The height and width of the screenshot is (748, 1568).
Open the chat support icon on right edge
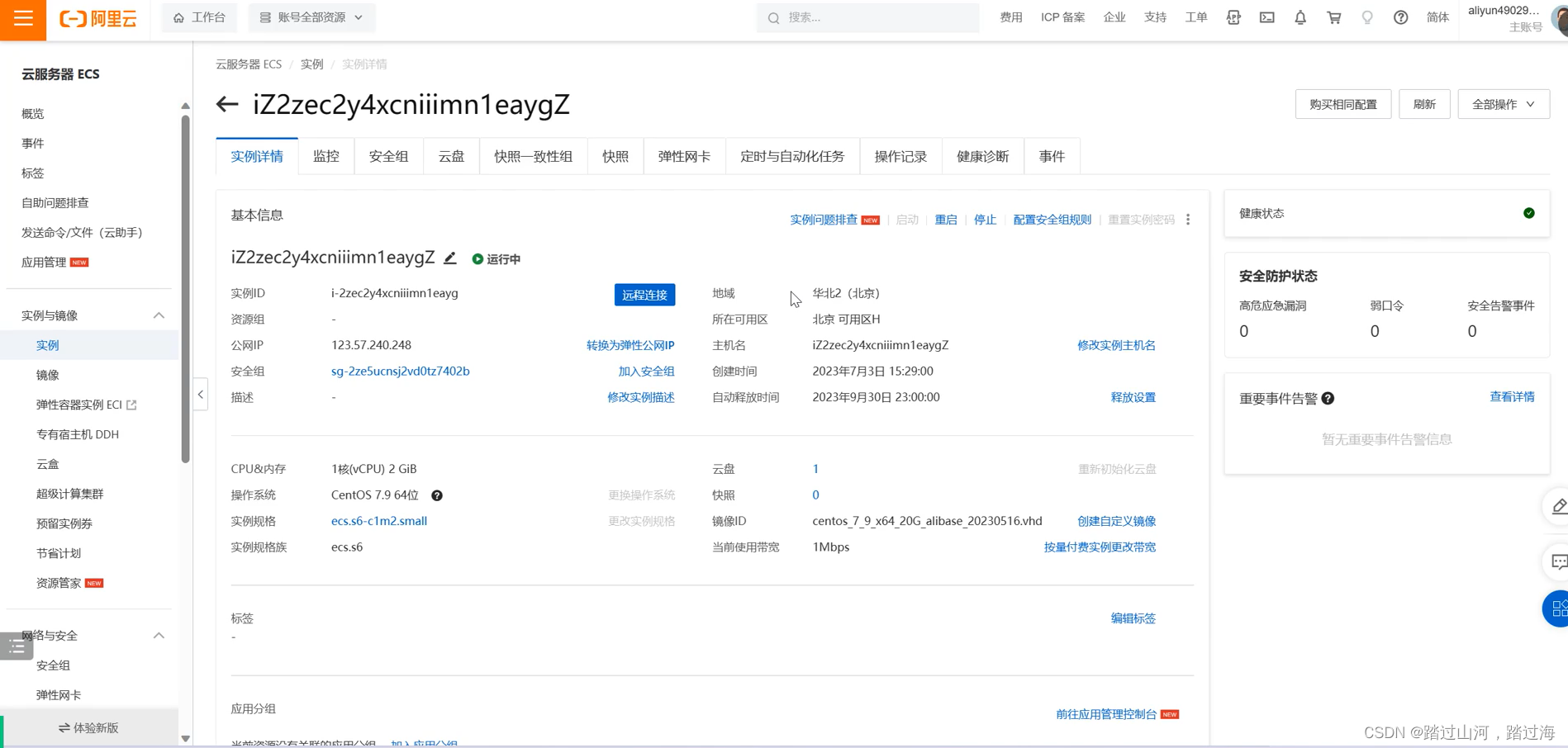(1557, 562)
